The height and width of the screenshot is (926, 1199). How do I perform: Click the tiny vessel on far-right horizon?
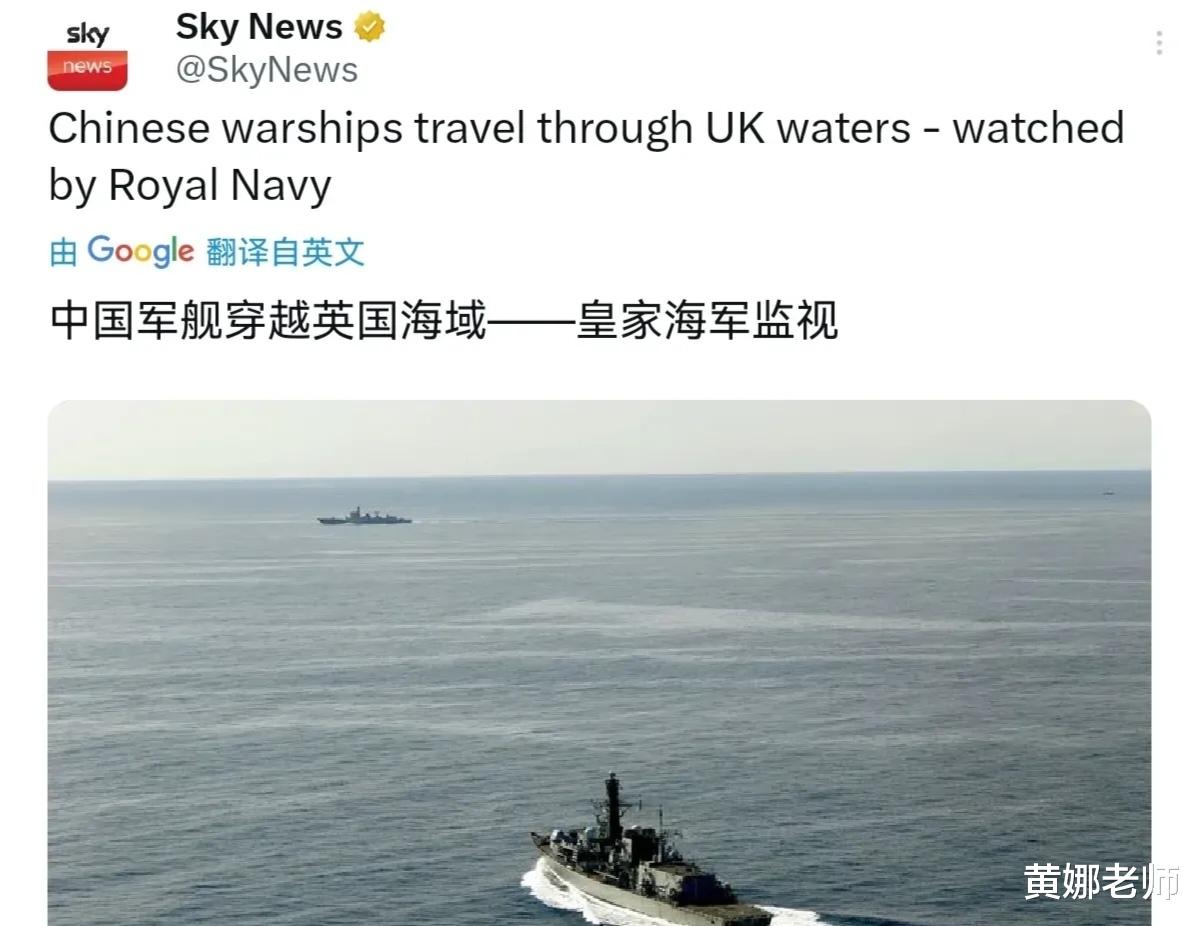tap(1108, 493)
